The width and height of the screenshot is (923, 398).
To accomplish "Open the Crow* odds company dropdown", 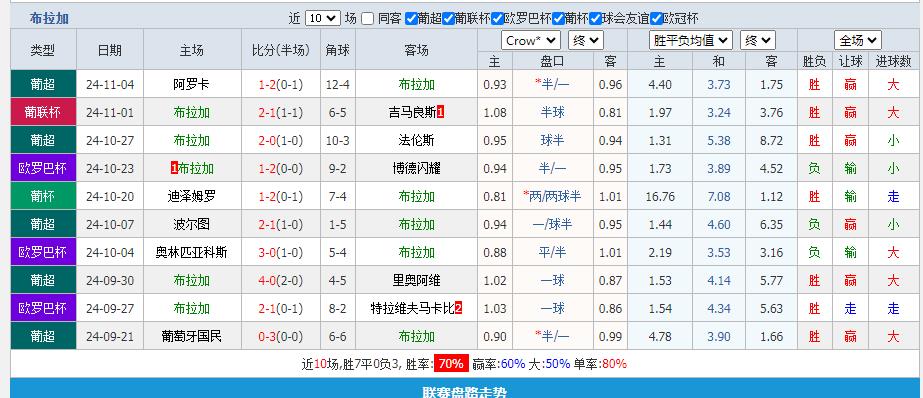I will pos(531,41).
